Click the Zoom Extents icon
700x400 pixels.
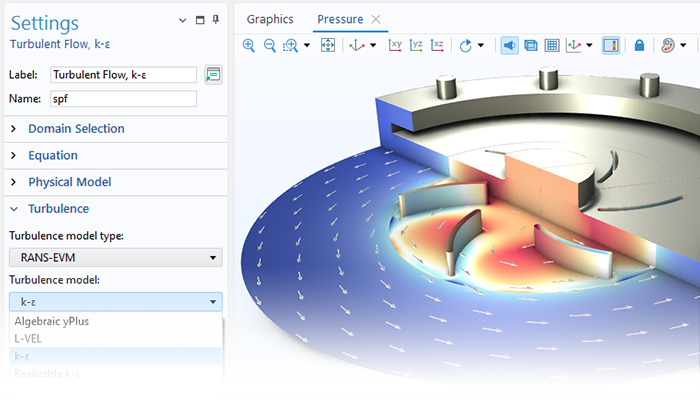(x=328, y=45)
